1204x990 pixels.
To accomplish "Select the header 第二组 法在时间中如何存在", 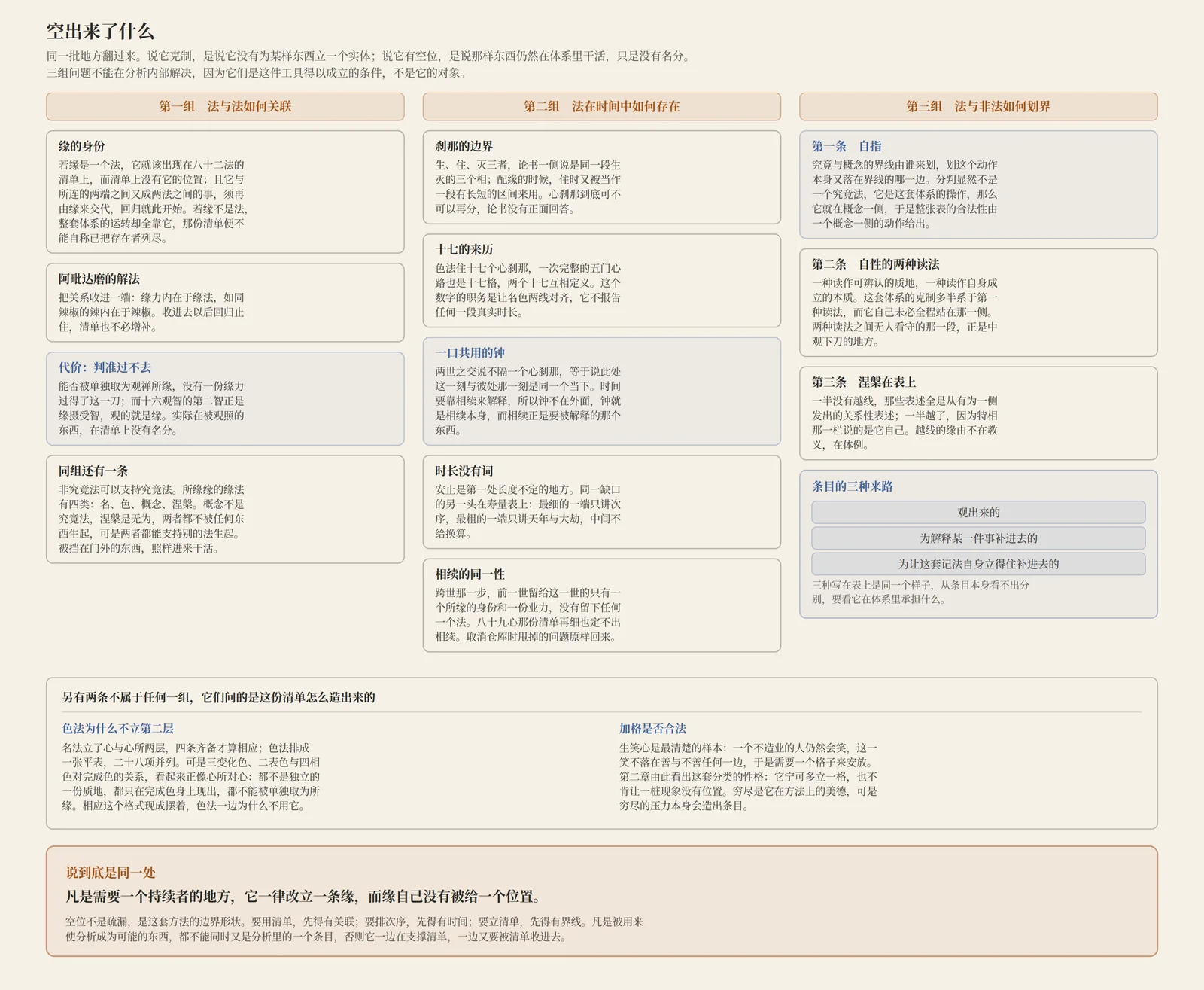I will (x=601, y=107).
